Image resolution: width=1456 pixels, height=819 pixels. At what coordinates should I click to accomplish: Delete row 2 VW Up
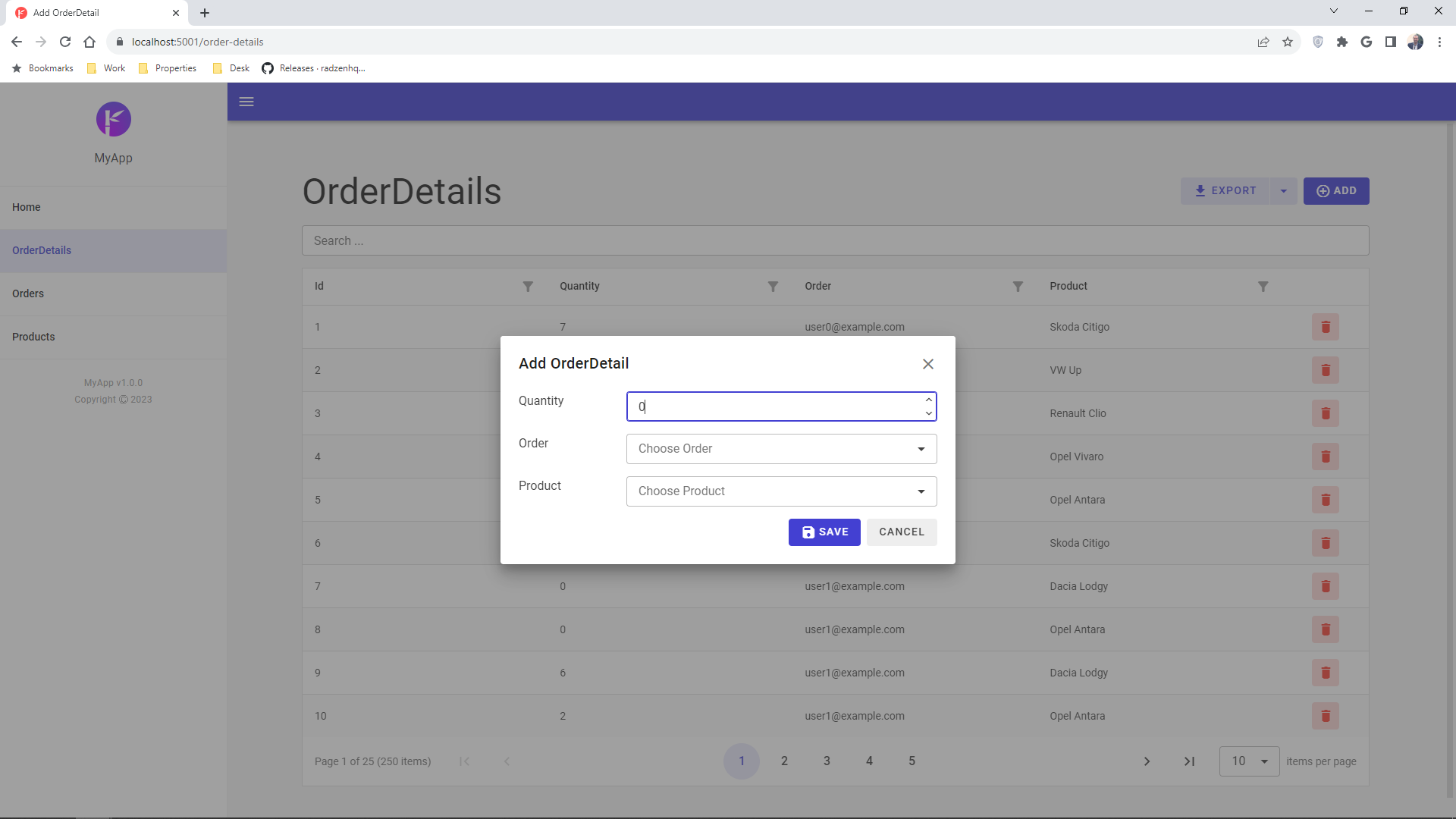click(x=1326, y=370)
